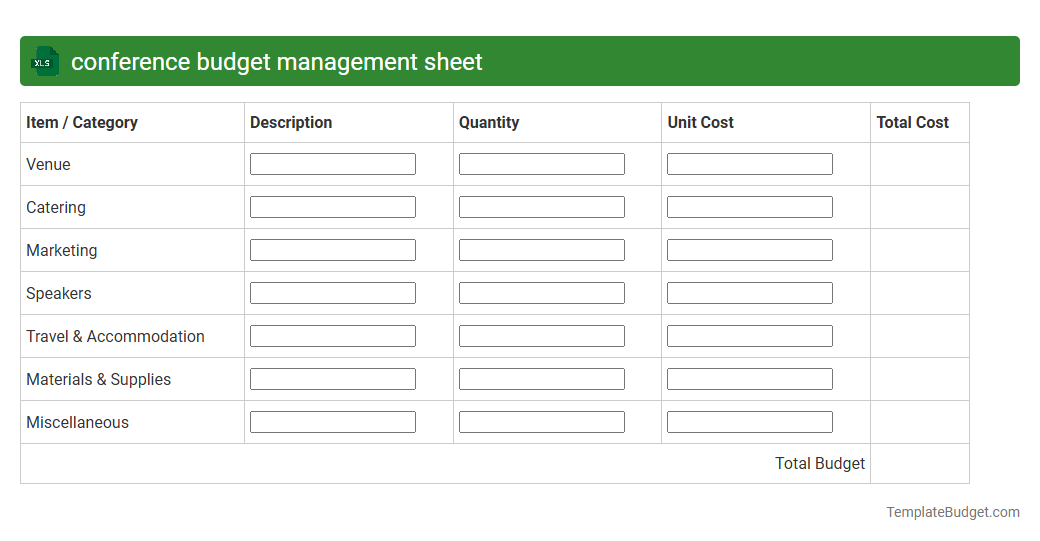Click the Miscellaneous unit cost input field
The width and height of the screenshot is (1040, 541).
coord(750,422)
